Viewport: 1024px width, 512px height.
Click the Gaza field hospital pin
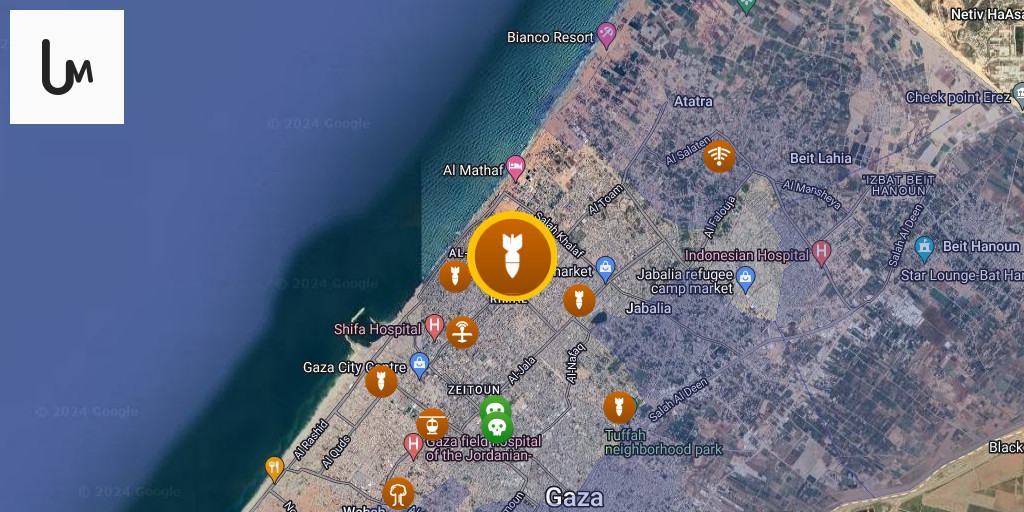coord(413,446)
